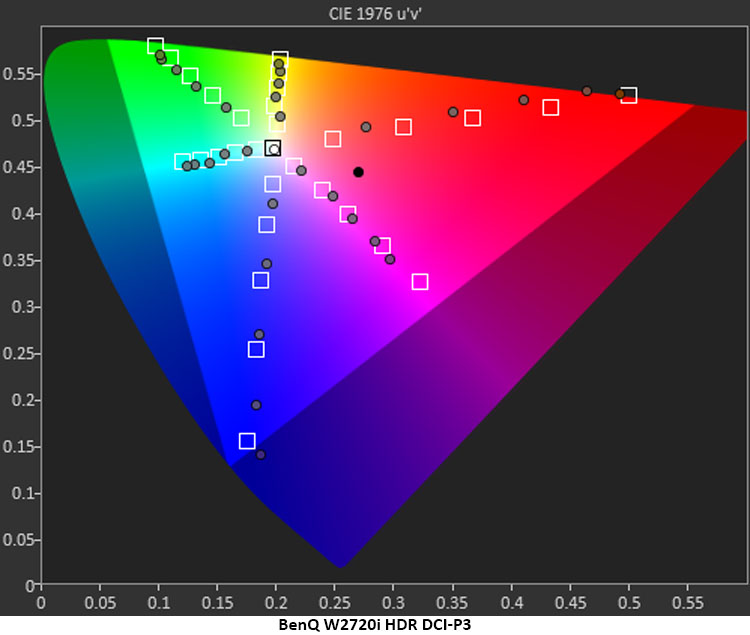Click the y-axis label 0.2
The height and width of the screenshot is (635, 750).
[x=22, y=400]
